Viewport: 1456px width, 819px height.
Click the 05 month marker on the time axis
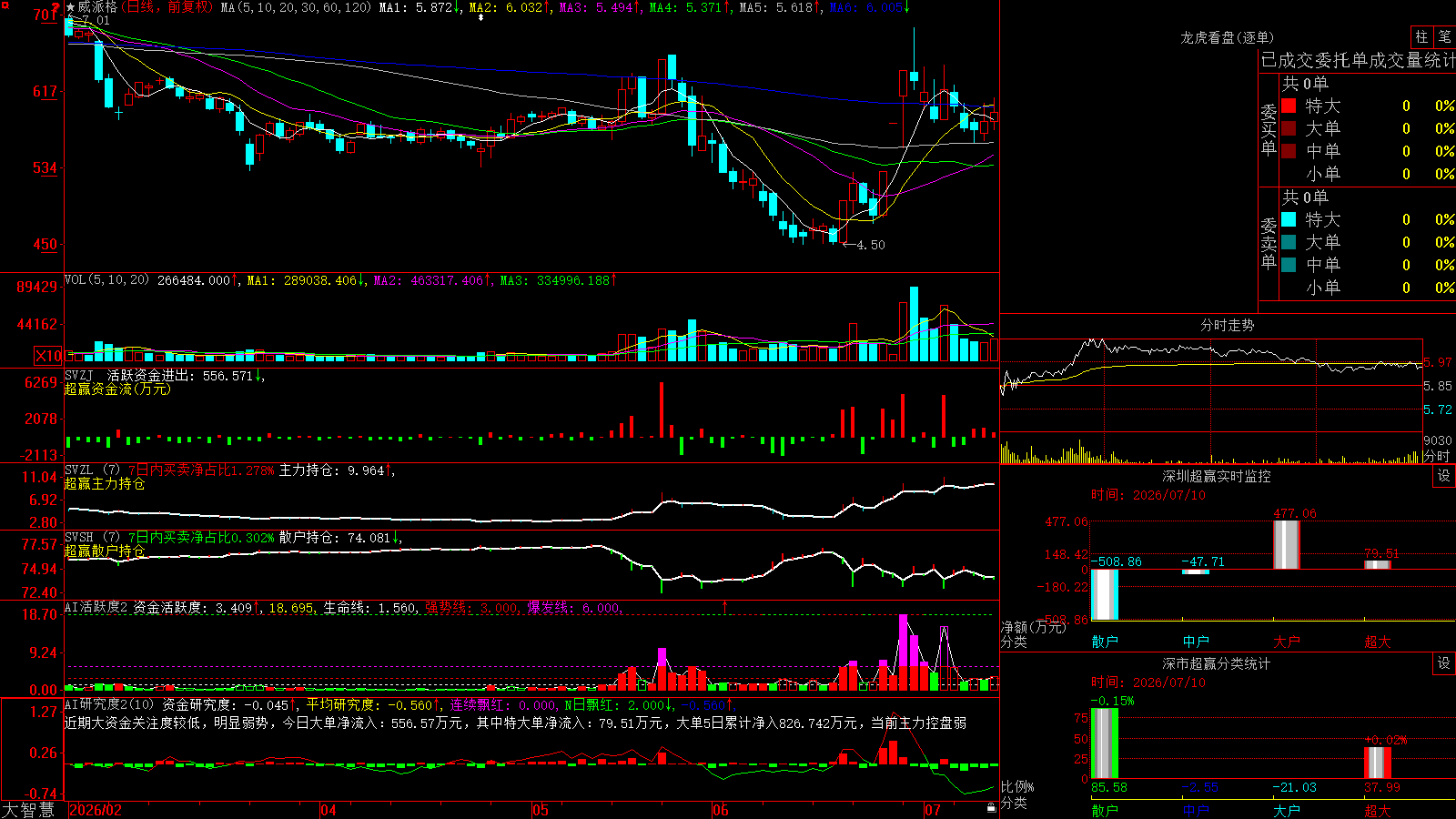(541, 810)
